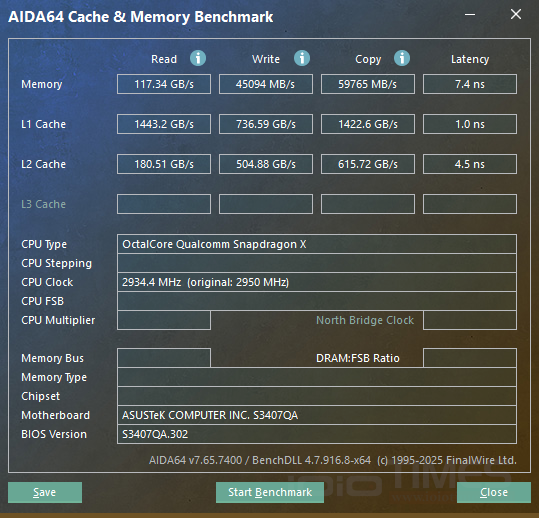Click the Close button at the bottom
This screenshot has width=539, height=518.
tap(494, 492)
